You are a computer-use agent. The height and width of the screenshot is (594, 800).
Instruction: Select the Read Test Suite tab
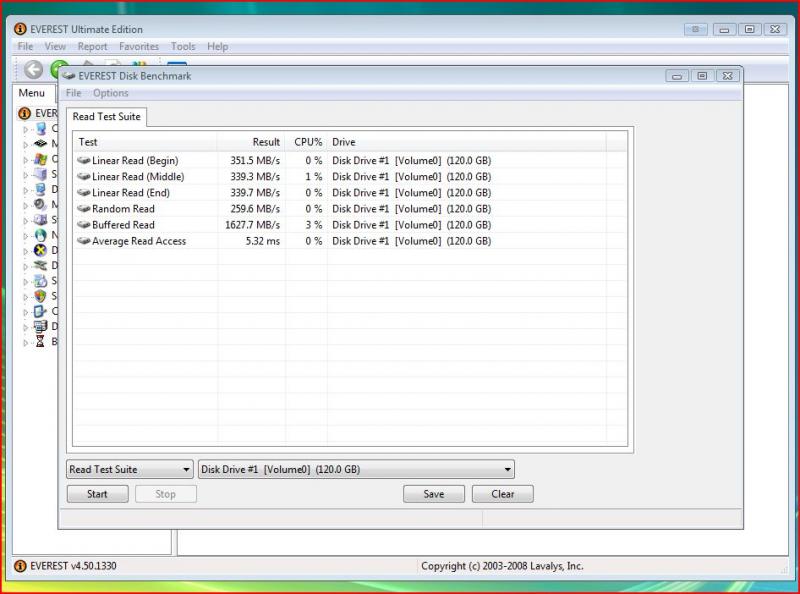coord(107,116)
